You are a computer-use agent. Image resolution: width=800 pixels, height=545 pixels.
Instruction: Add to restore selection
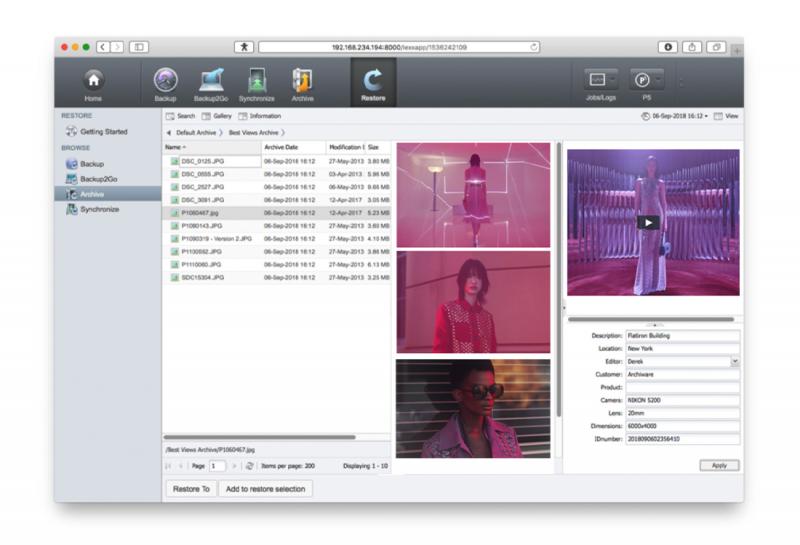click(265, 489)
